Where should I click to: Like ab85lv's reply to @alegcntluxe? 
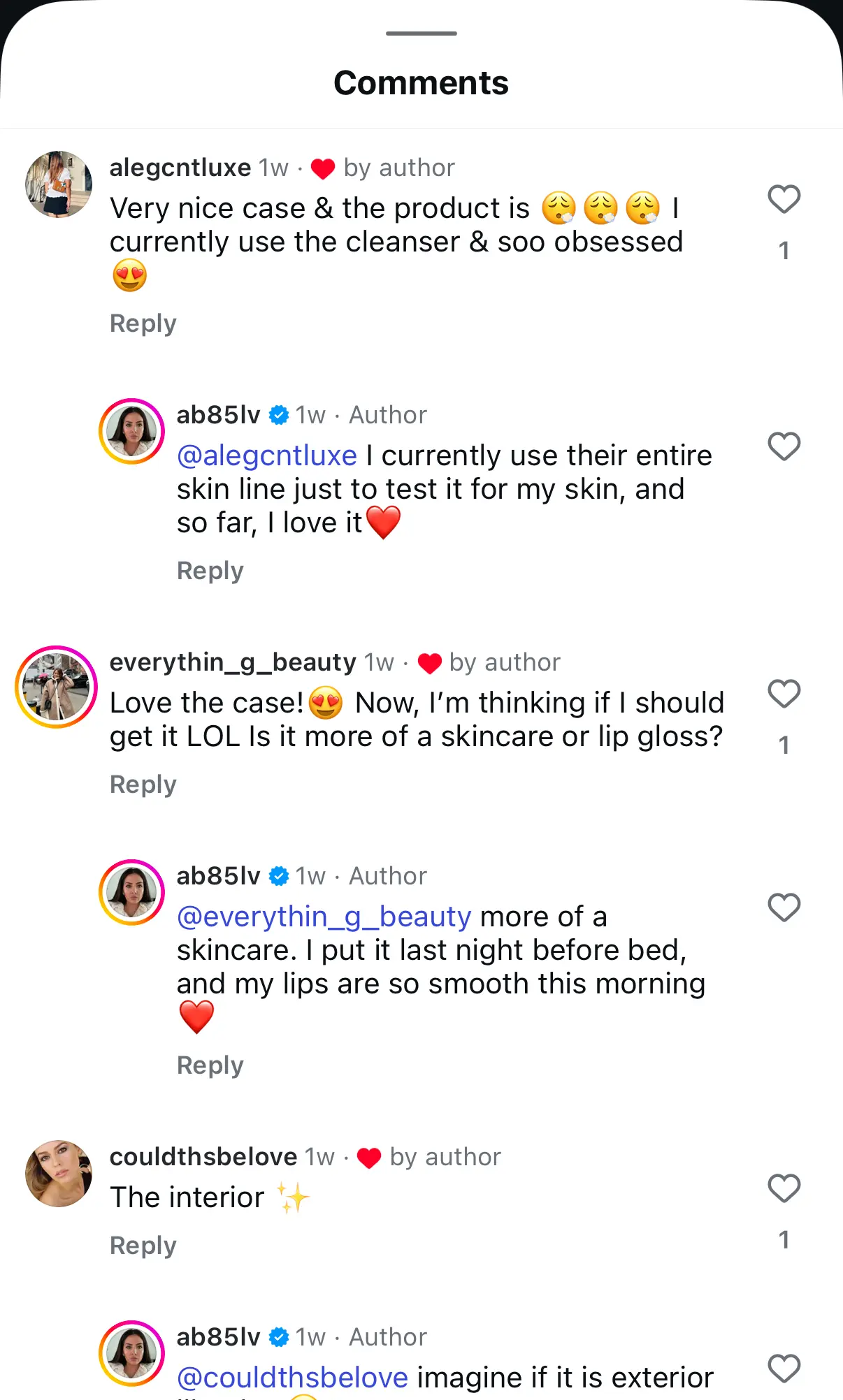pyautogui.click(x=784, y=446)
